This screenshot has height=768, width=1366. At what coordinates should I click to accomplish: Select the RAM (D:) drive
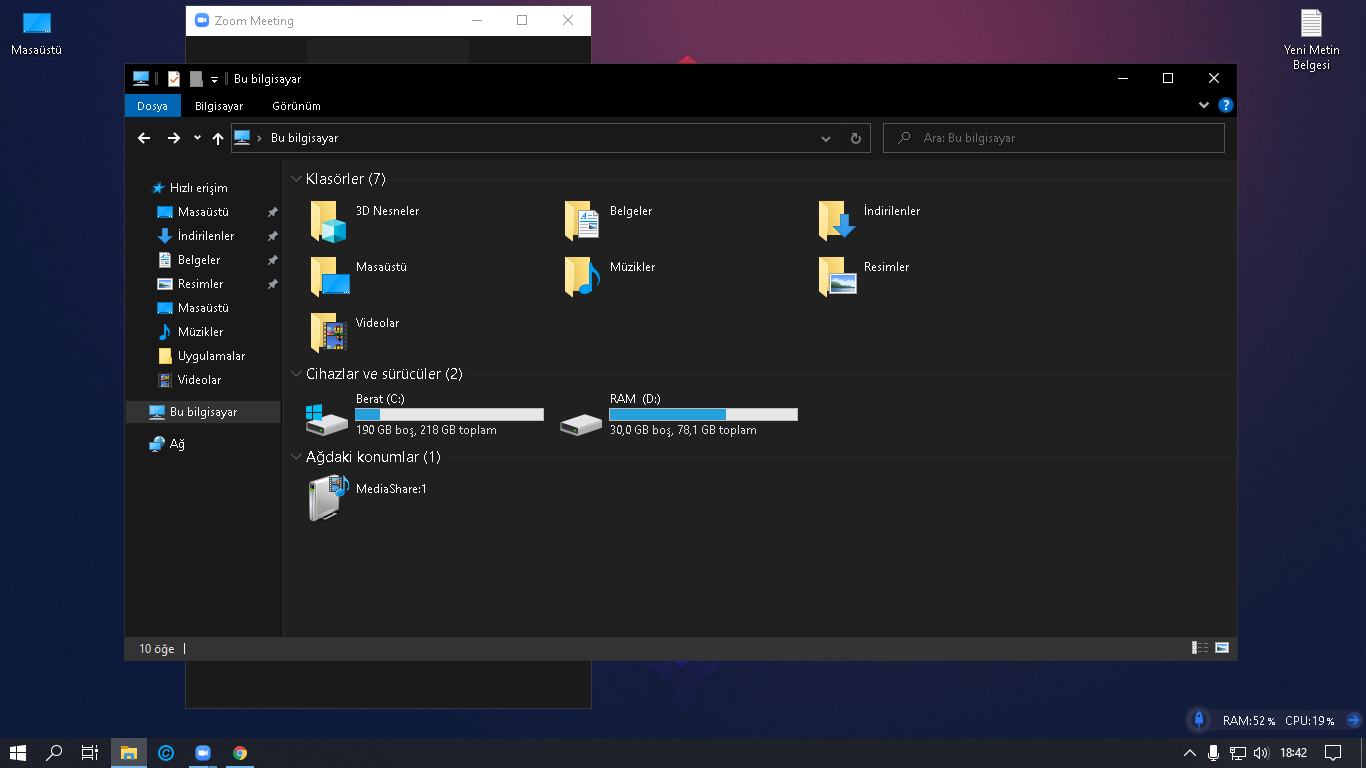tap(679, 414)
